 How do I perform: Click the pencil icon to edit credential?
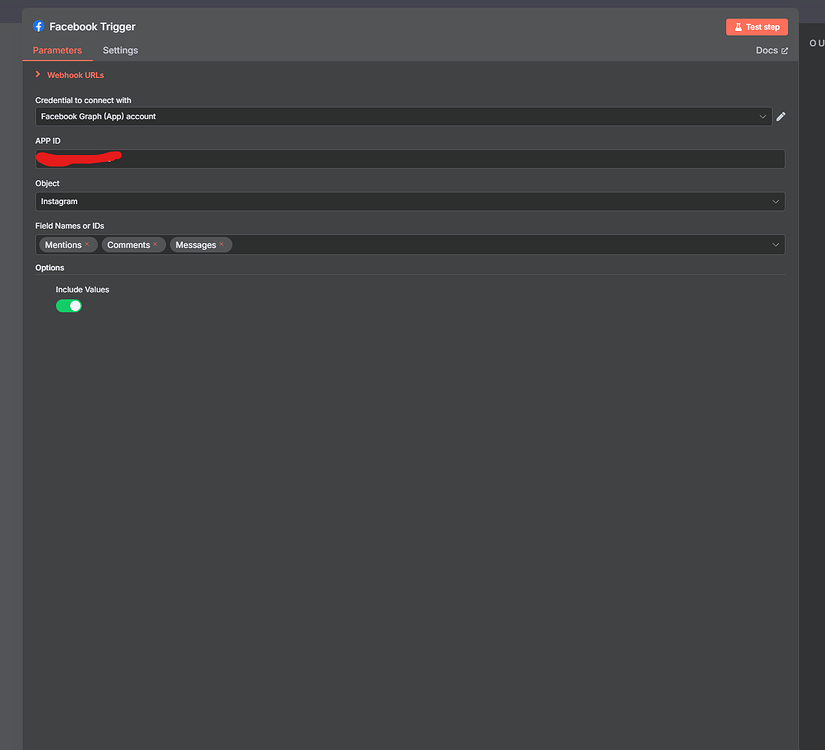click(x=781, y=117)
